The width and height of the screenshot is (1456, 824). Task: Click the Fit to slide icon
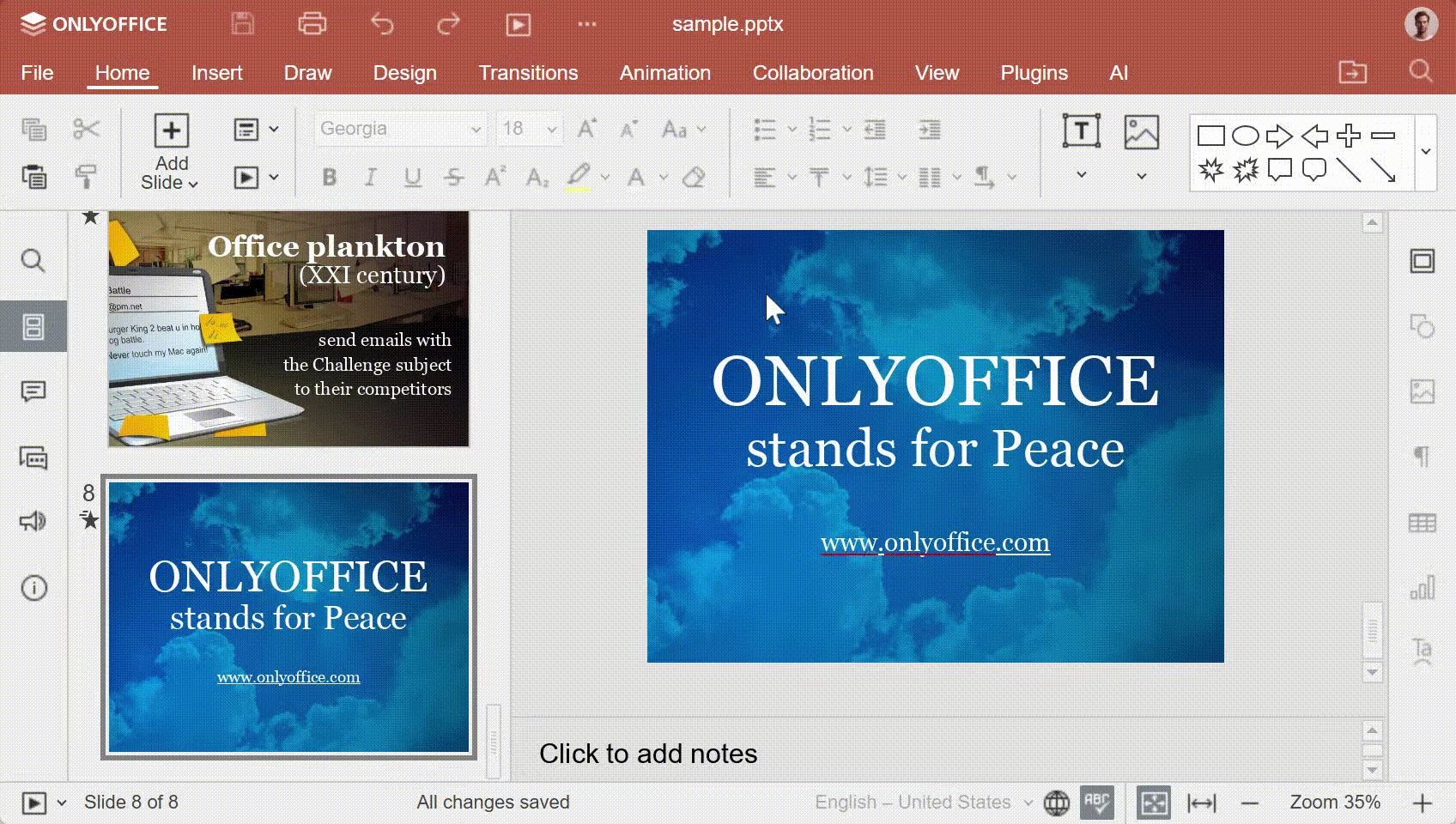click(x=1154, y=803)
